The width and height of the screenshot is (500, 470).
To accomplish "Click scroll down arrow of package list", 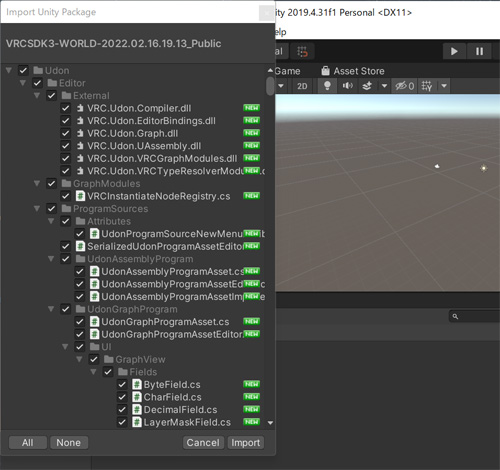I will point(270,423).
